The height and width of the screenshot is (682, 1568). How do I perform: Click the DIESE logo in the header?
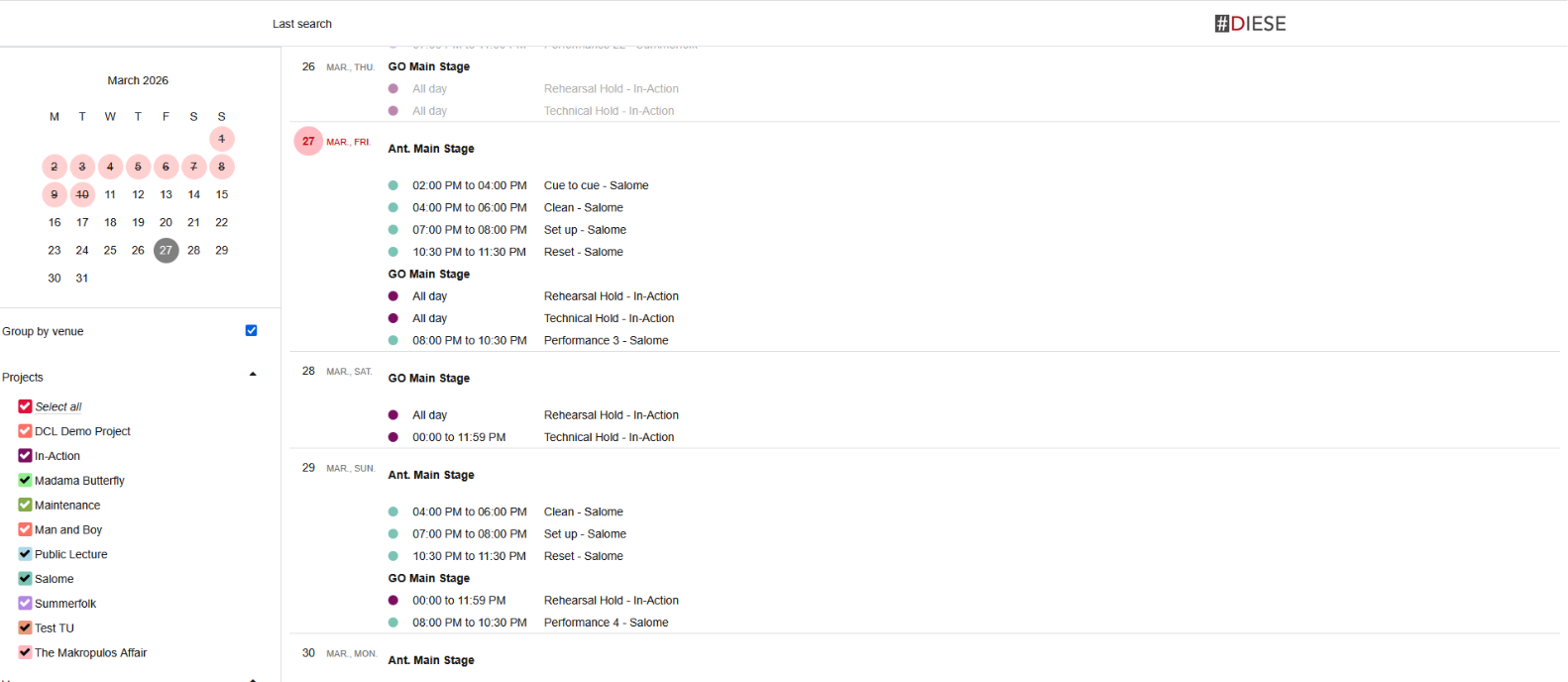pos(1250,22)
